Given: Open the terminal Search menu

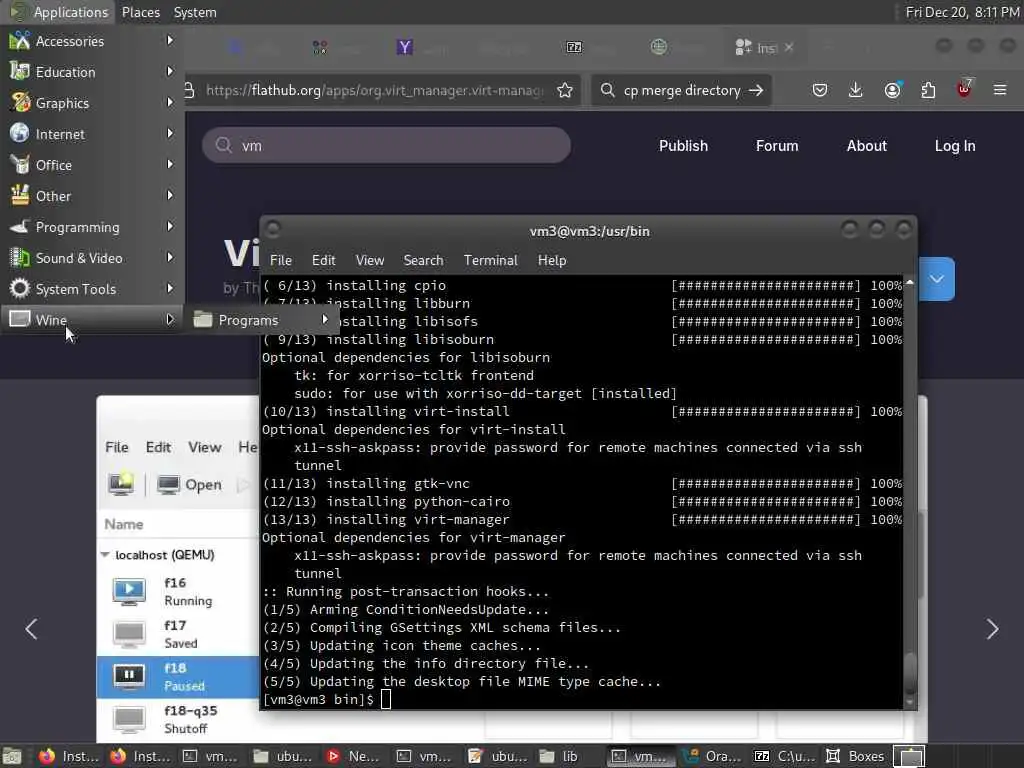Looking at the screenshot, I should click(423, 260).
